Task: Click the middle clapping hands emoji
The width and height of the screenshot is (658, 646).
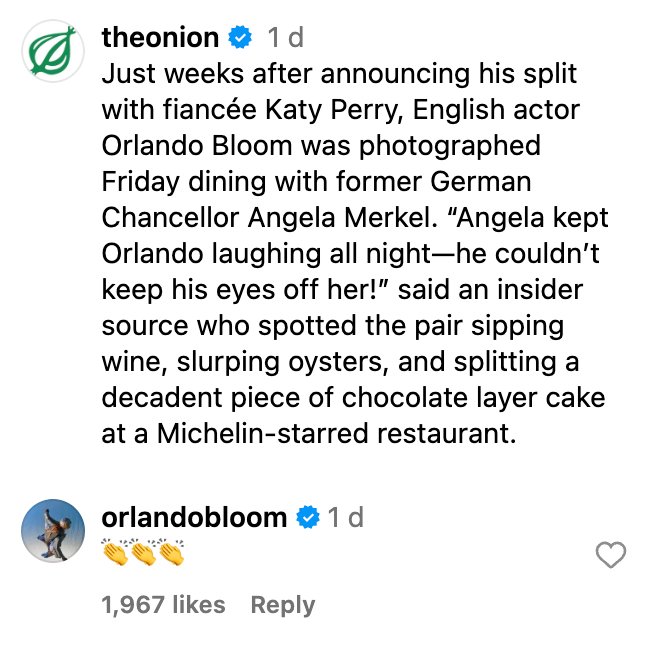Action: 144,552
